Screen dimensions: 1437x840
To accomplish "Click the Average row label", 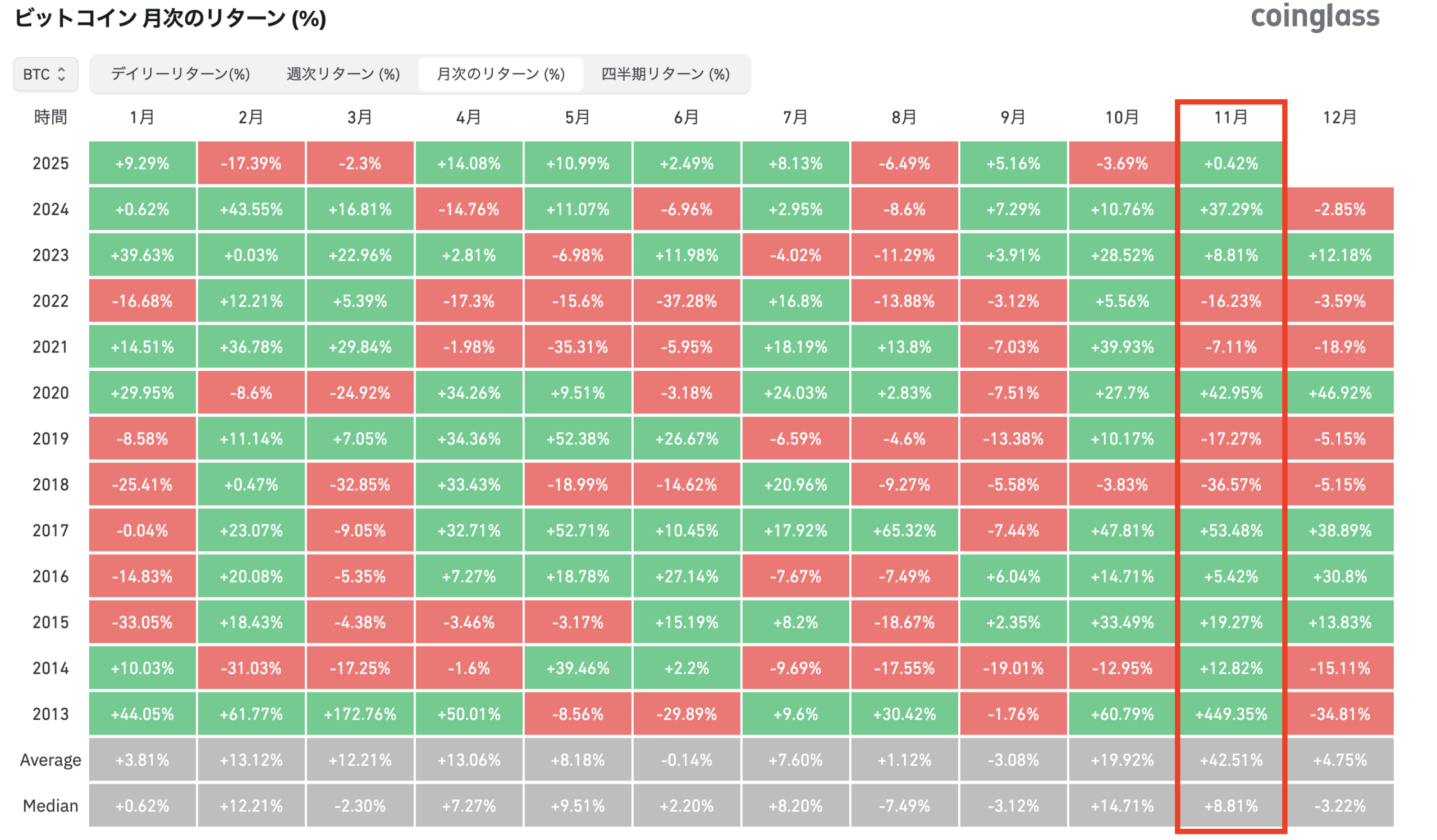I will 51,760.
